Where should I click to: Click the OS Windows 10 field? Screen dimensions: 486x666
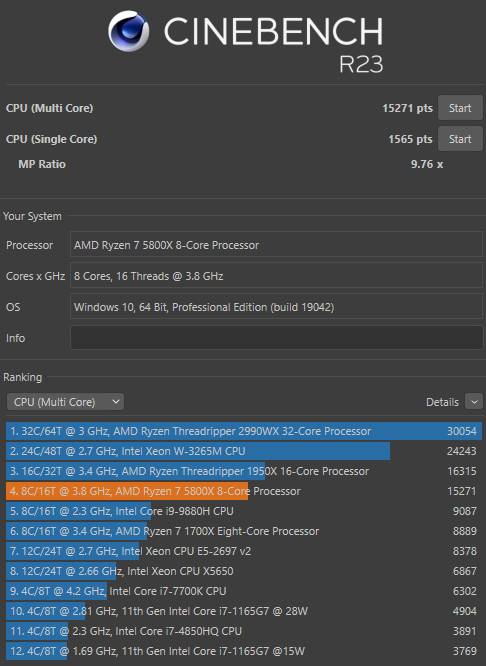276,307
